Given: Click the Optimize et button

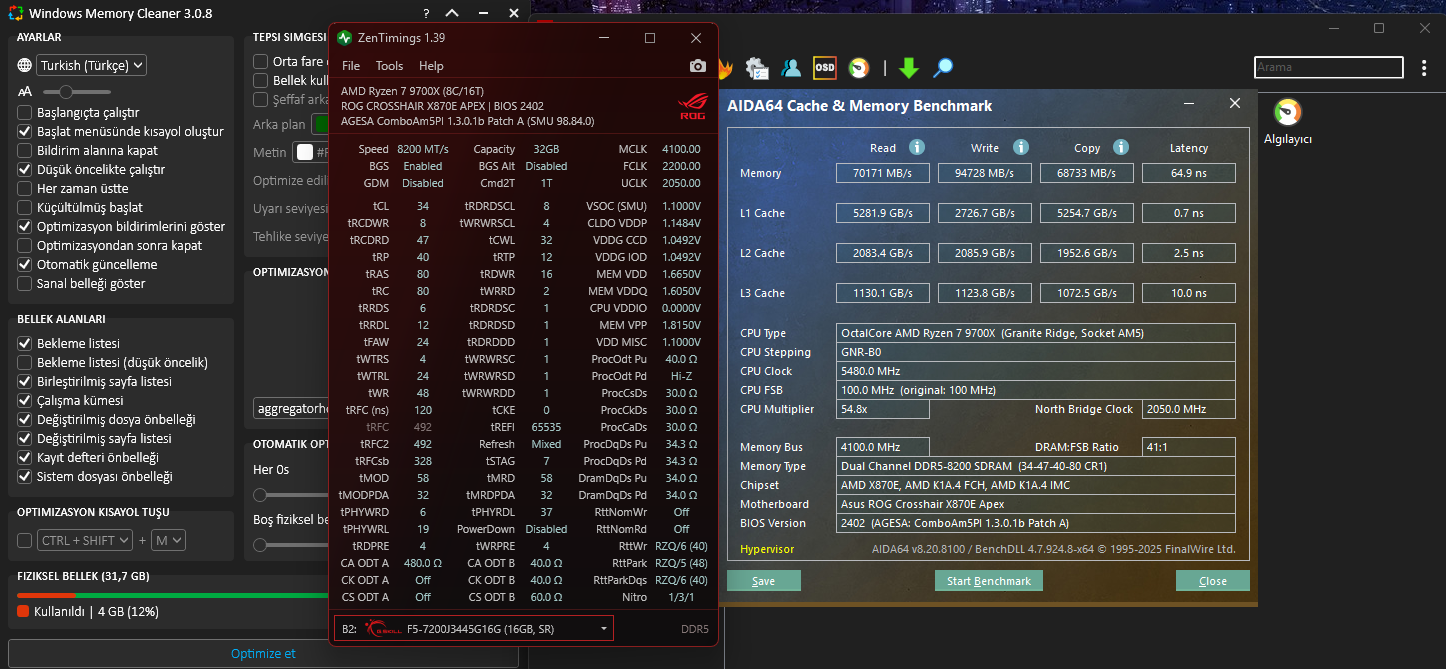Looking at the screenshot, I should pyautogui.click(x=263, y=653).
